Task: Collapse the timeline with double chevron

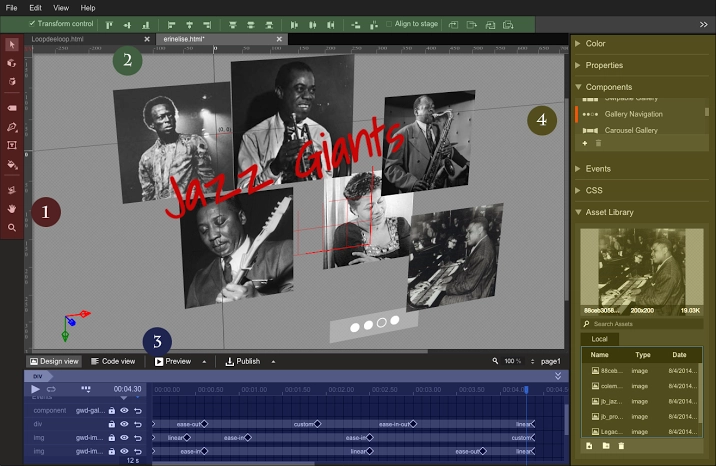Action: [558, 376]
